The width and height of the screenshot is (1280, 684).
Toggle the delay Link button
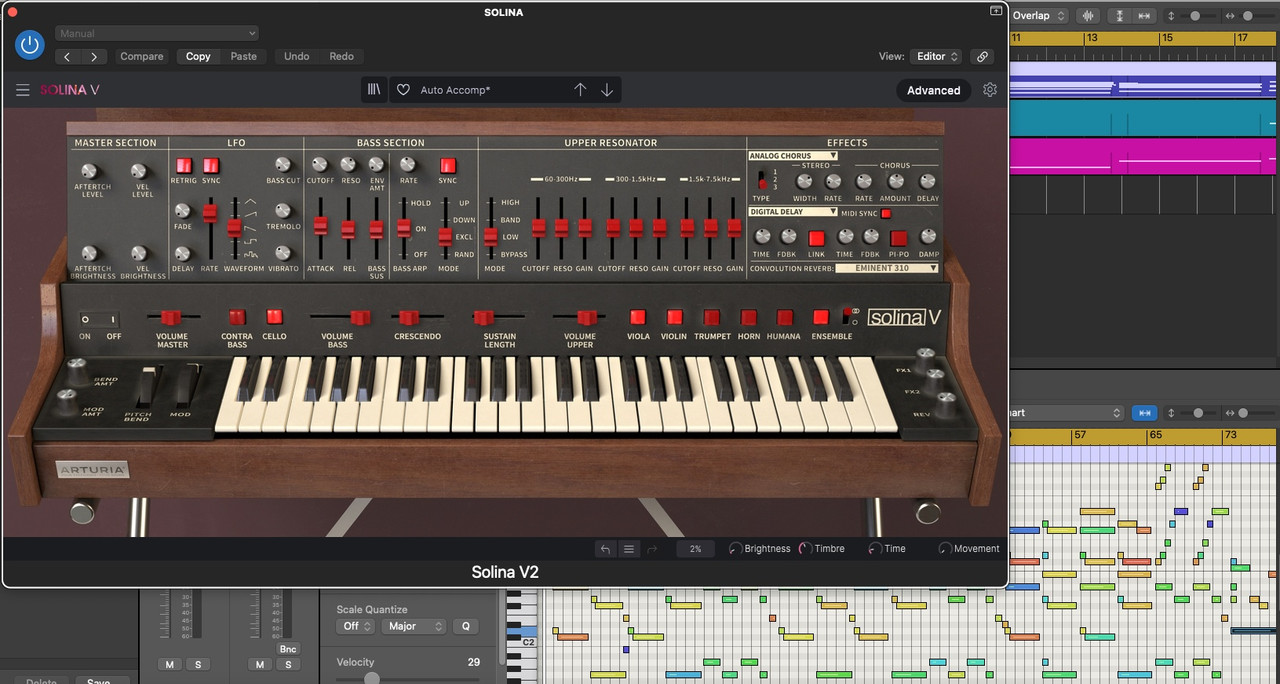(817, 238)
